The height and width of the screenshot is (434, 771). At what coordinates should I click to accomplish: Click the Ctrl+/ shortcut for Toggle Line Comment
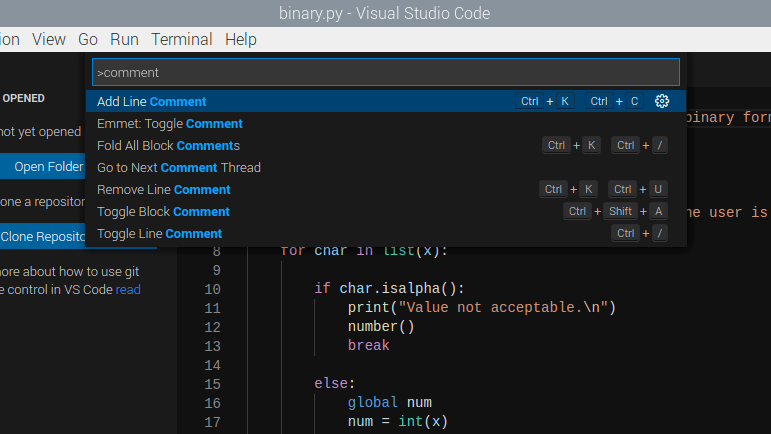tap(639, 233)
